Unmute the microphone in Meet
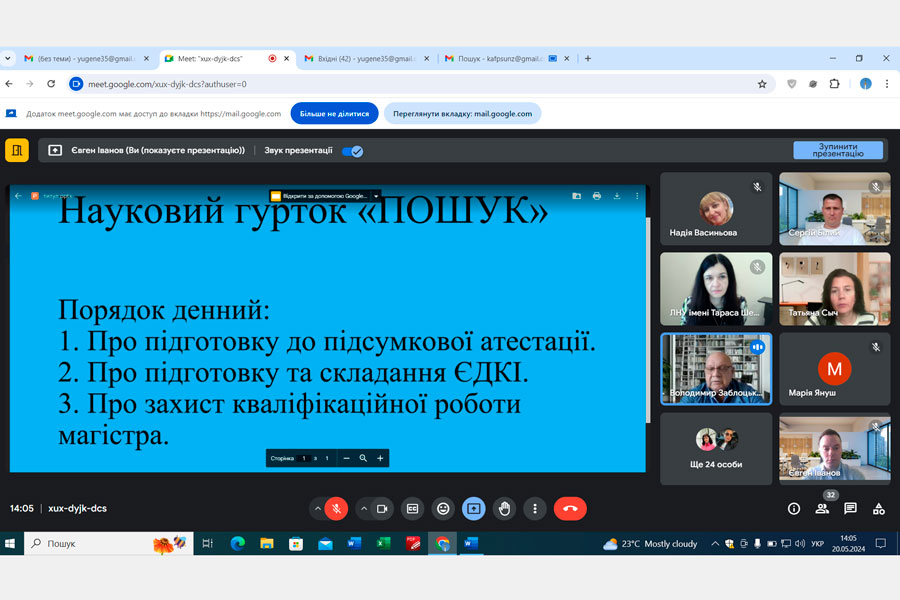The height and width of the screenshot is (600, 900). pos(336,509)
